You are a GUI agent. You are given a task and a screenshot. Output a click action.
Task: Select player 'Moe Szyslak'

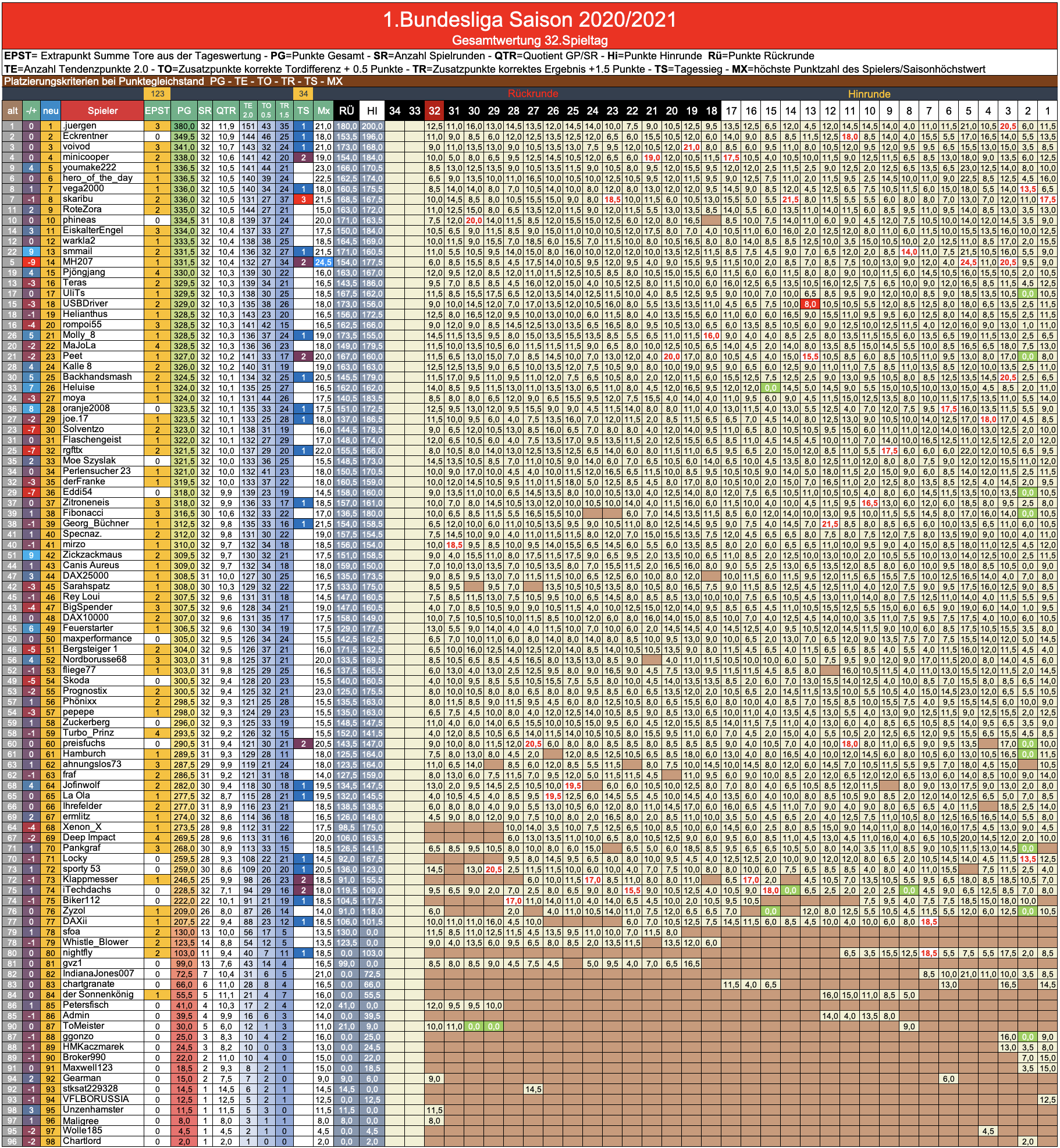[x=102, y=461]
